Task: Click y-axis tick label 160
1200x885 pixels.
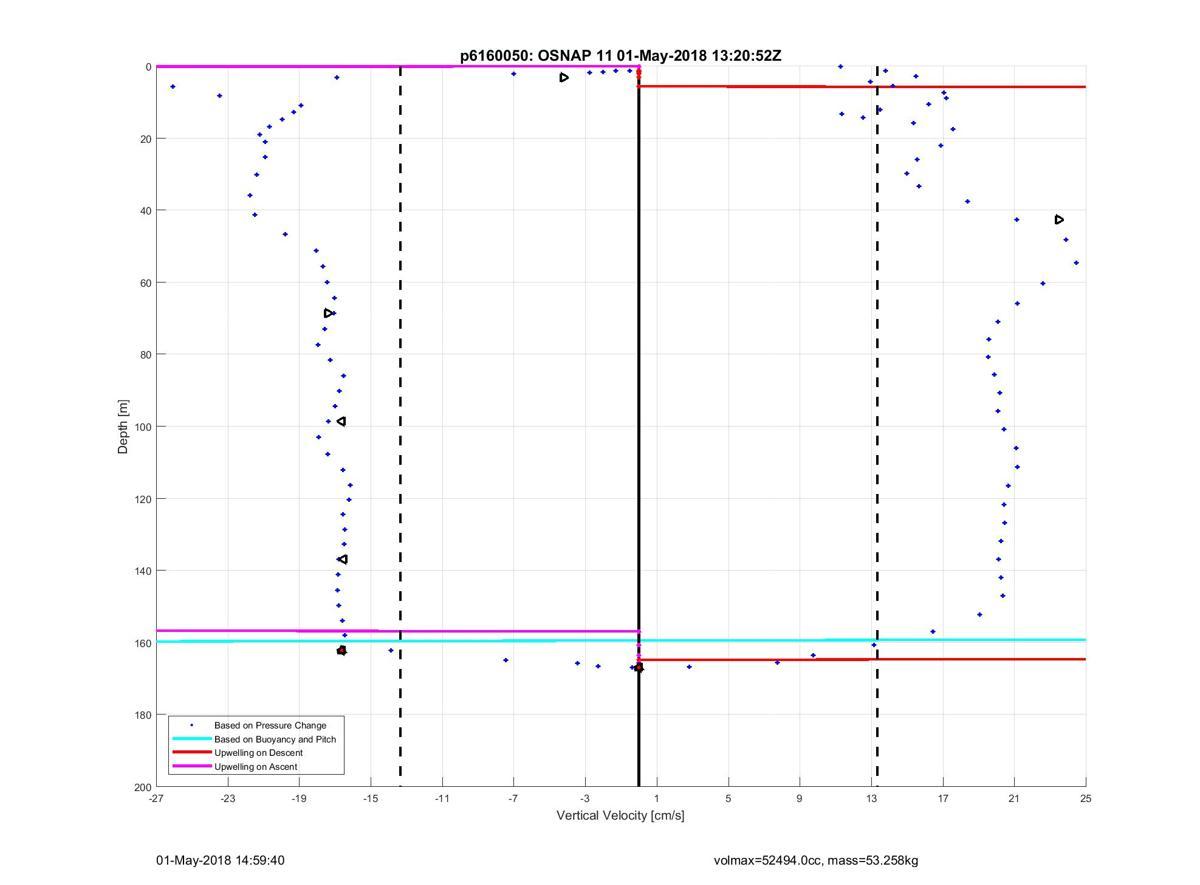Action: click(142, 643)
